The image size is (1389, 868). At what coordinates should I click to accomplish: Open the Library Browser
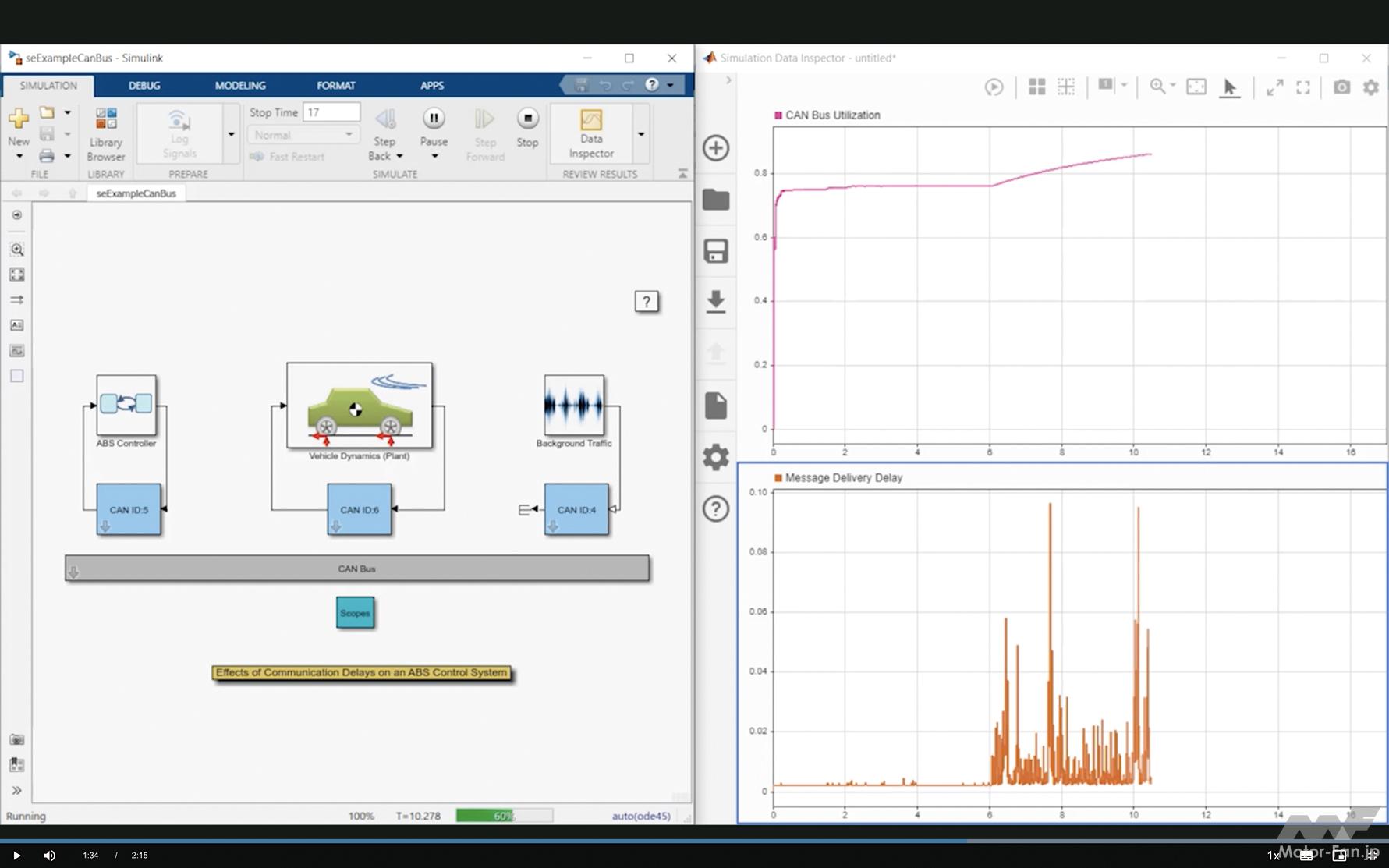pyautogui.click(x=105, y=133)
